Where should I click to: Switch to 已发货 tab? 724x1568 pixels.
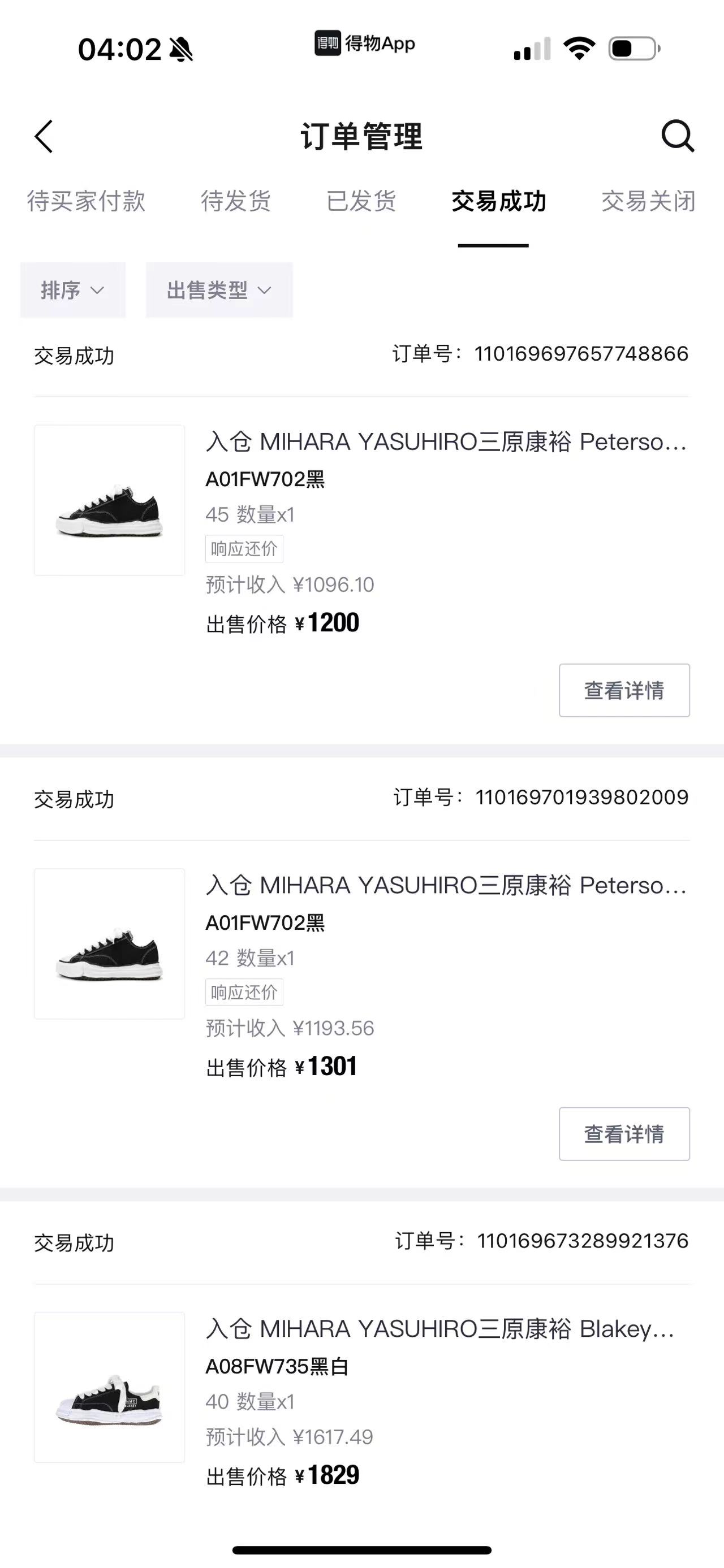[361, 201]
